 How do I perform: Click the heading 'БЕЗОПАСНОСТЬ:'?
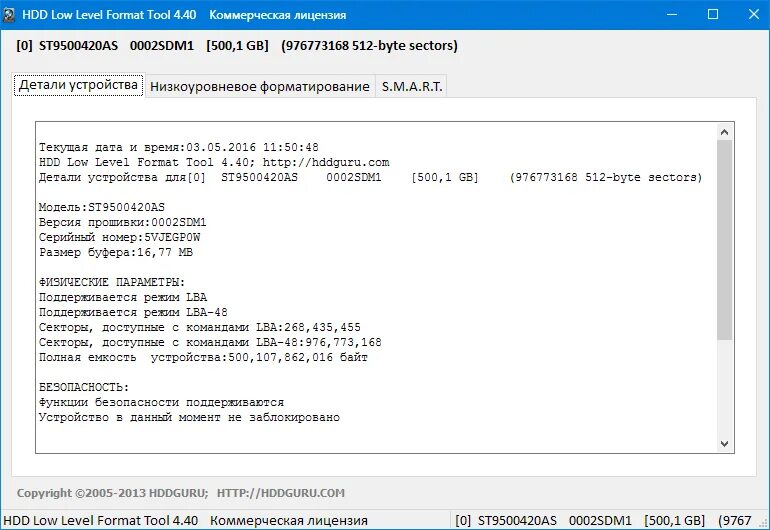(x=84, y=387)
